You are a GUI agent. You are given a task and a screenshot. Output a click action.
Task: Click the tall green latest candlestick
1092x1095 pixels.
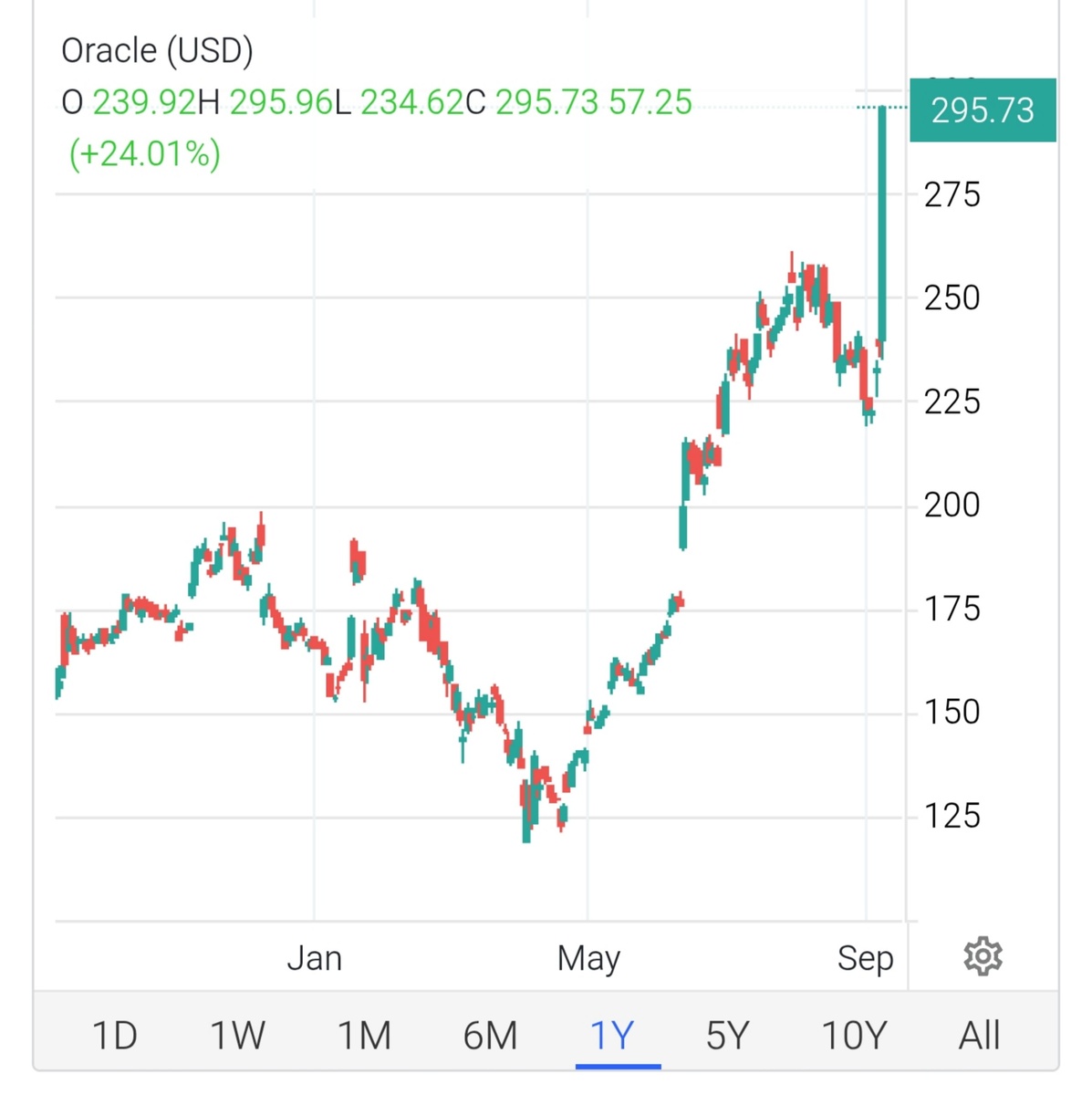point(883,224)
